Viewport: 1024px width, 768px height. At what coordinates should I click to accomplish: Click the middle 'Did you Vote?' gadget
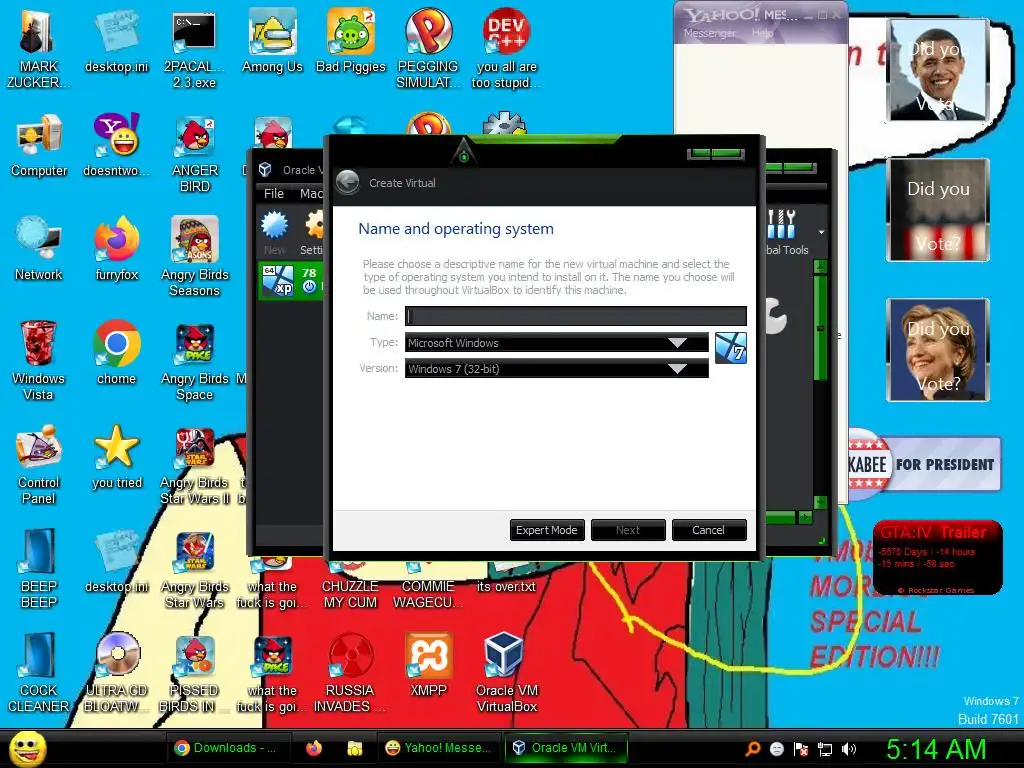[938, 210]
